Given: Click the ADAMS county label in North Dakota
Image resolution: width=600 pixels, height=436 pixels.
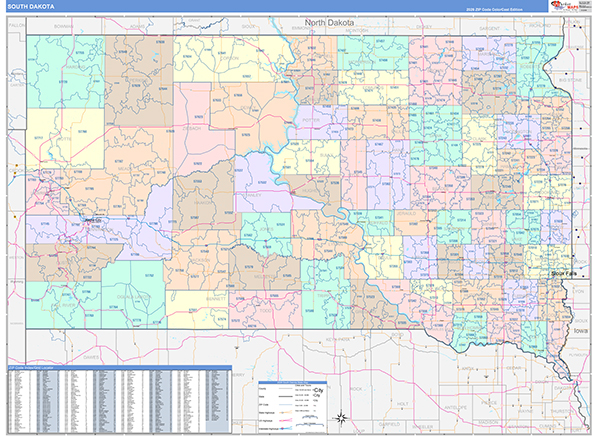Looking at the screenshot, I should 137,26.
